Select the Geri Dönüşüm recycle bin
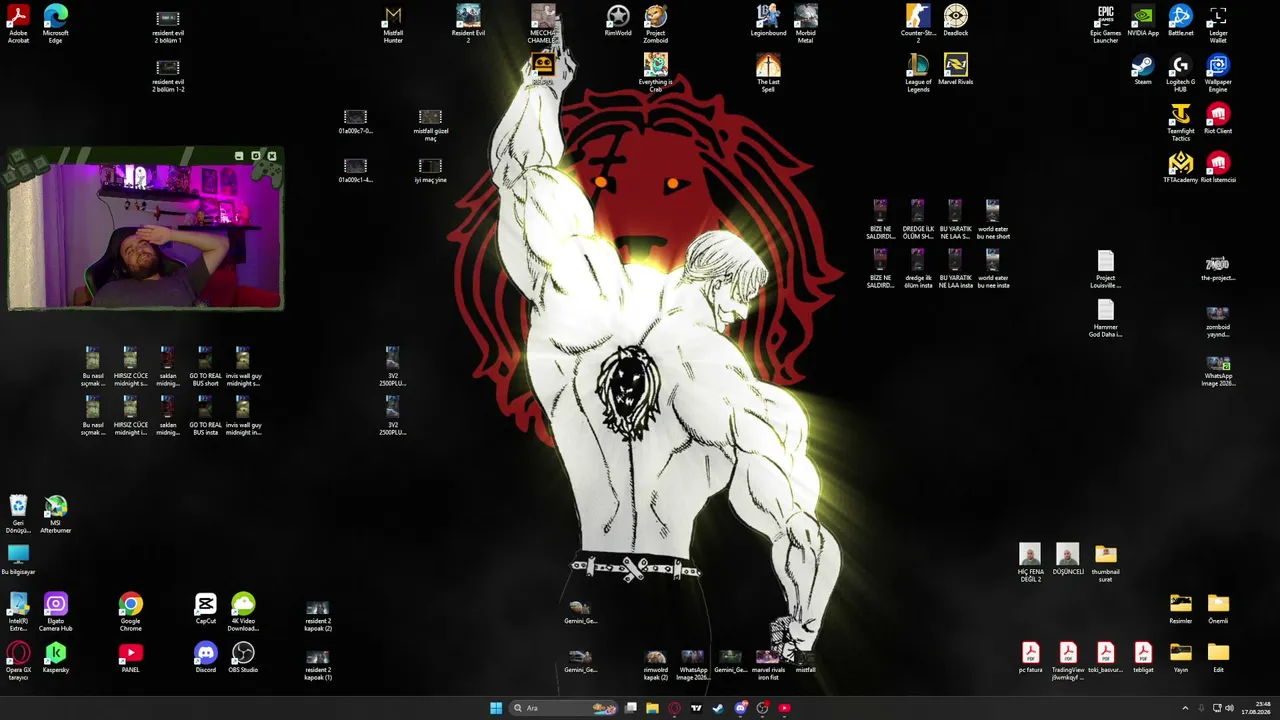Viewport: 1280px width, 720px height. (x=18, y=515)
